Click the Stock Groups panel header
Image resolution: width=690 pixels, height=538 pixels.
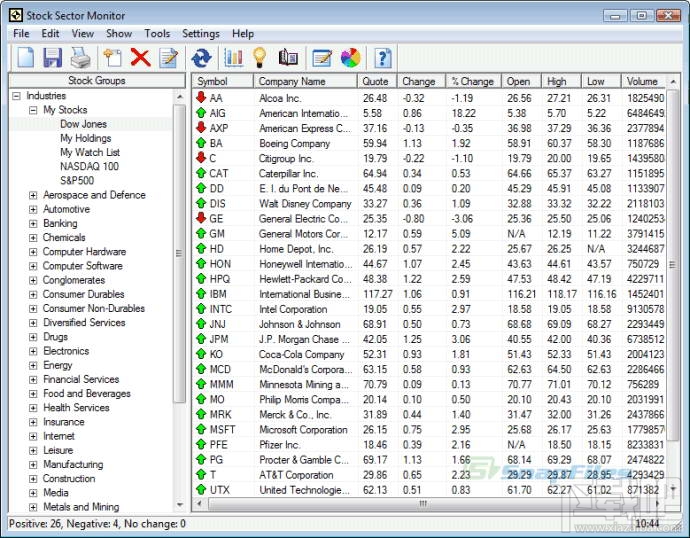97,81
